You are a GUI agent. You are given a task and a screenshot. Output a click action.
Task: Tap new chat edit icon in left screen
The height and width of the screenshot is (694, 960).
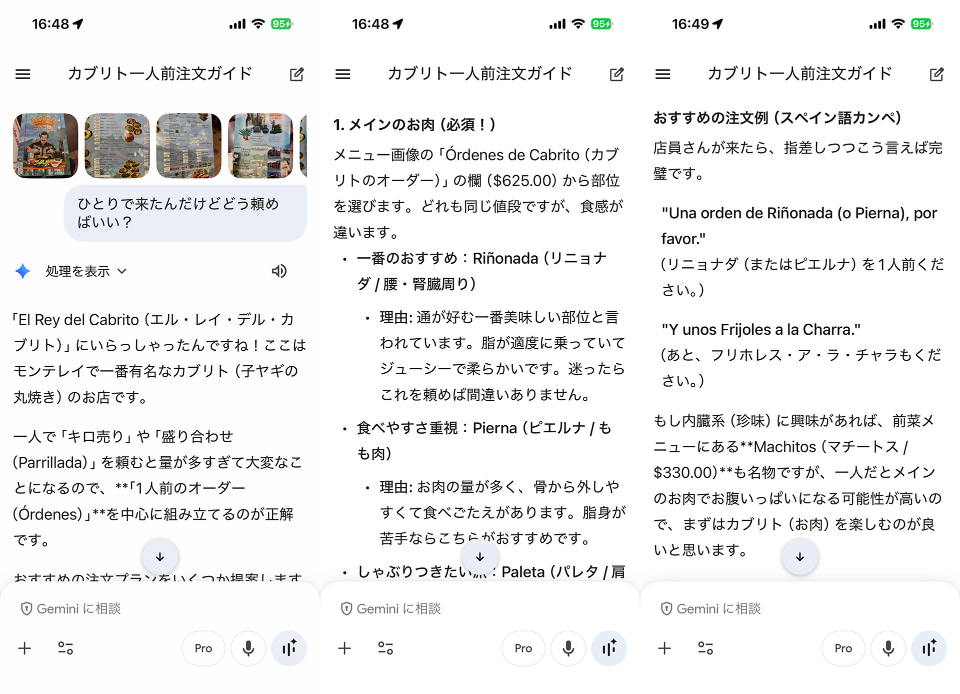tap(297, 74)
